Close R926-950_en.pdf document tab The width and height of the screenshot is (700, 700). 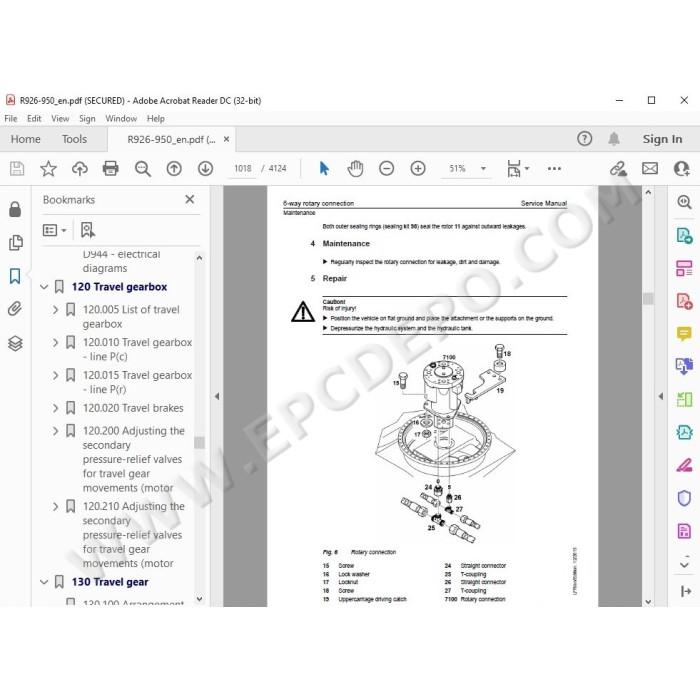[x=226, y=139]
